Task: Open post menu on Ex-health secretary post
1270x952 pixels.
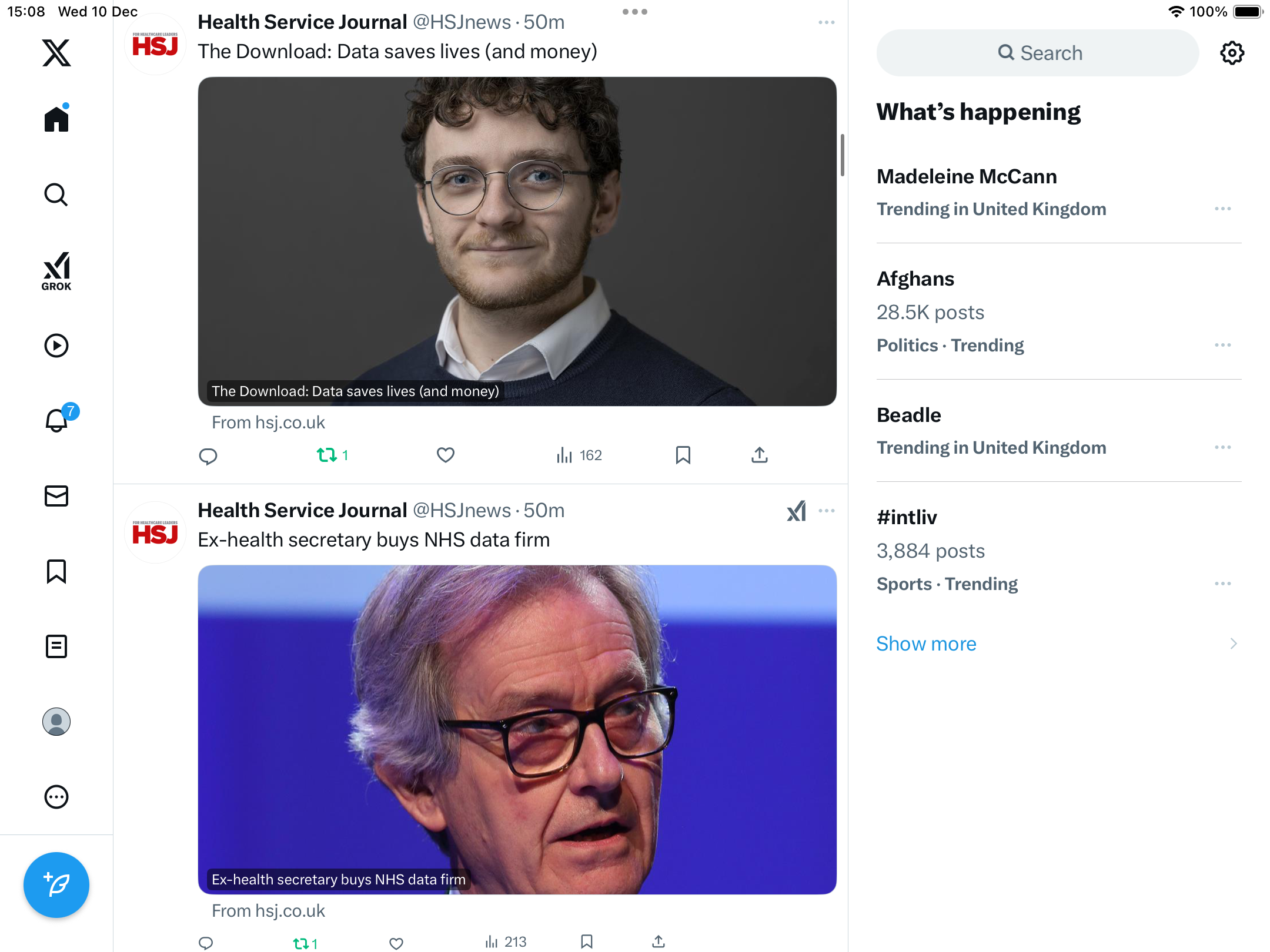Action: [827, 511]
